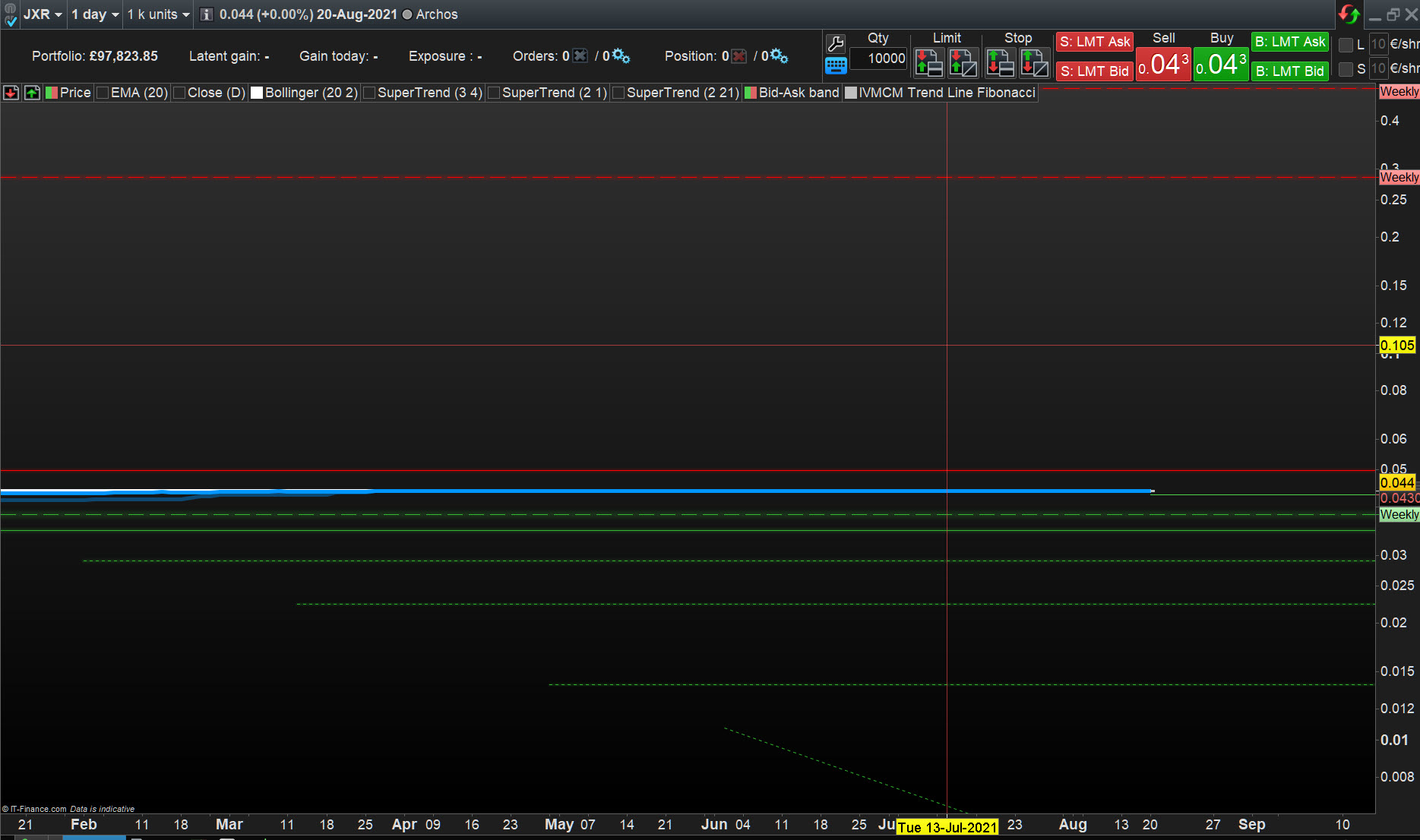Click the blue keyboard shortcuts icon
1420x840 pixels.
point(836,66)
